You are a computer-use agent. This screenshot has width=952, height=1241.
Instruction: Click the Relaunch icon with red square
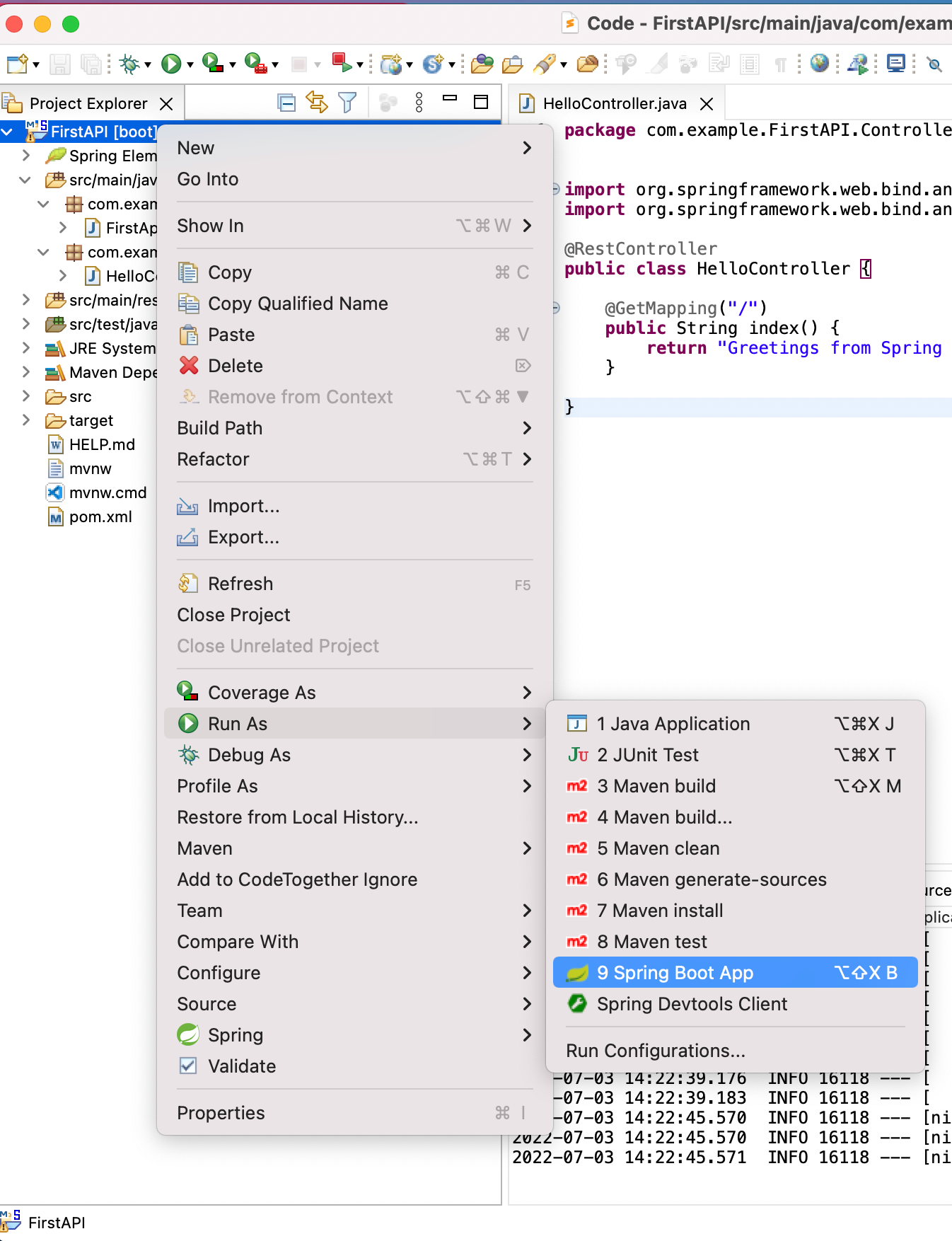point(342,64)
